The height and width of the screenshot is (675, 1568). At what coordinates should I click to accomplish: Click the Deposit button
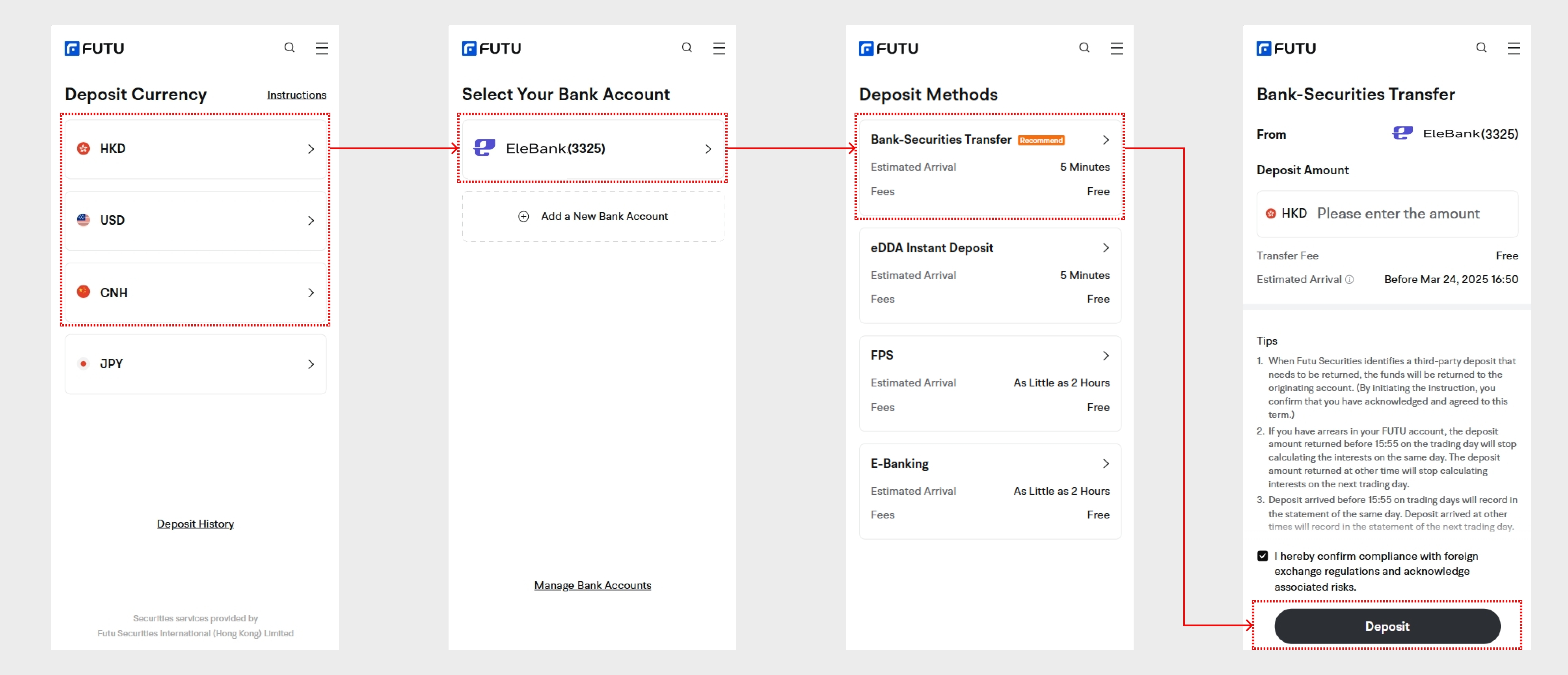[1387, 627]
